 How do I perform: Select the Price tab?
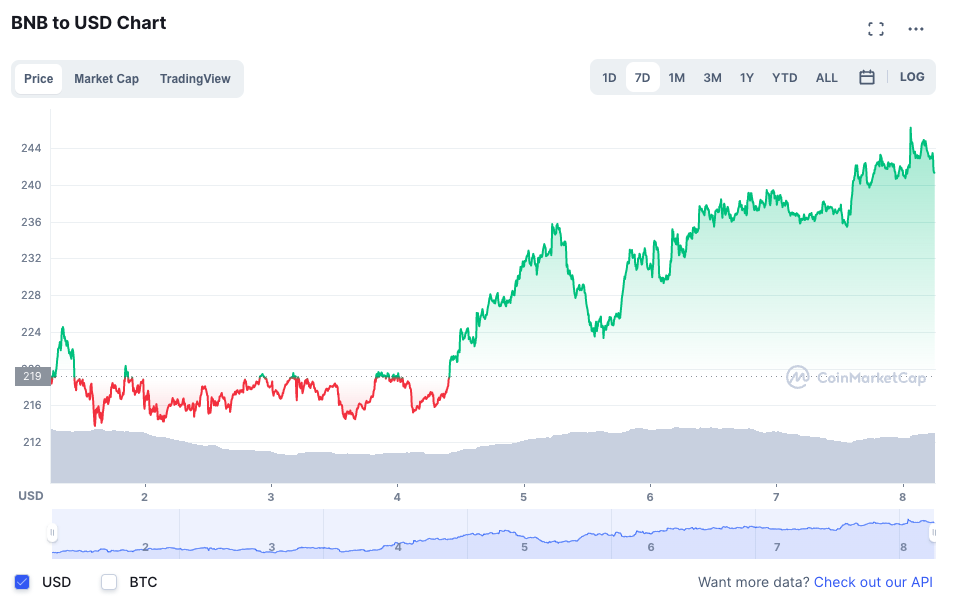pyautogui.click(x=38, y=79)
